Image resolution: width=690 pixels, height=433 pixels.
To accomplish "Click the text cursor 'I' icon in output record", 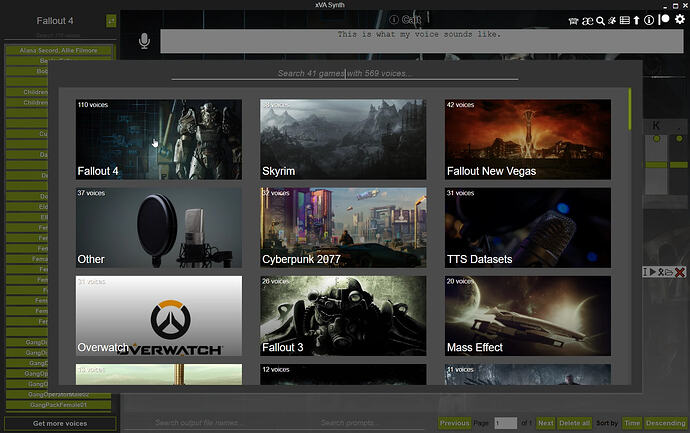I will [x=645, y=272].
